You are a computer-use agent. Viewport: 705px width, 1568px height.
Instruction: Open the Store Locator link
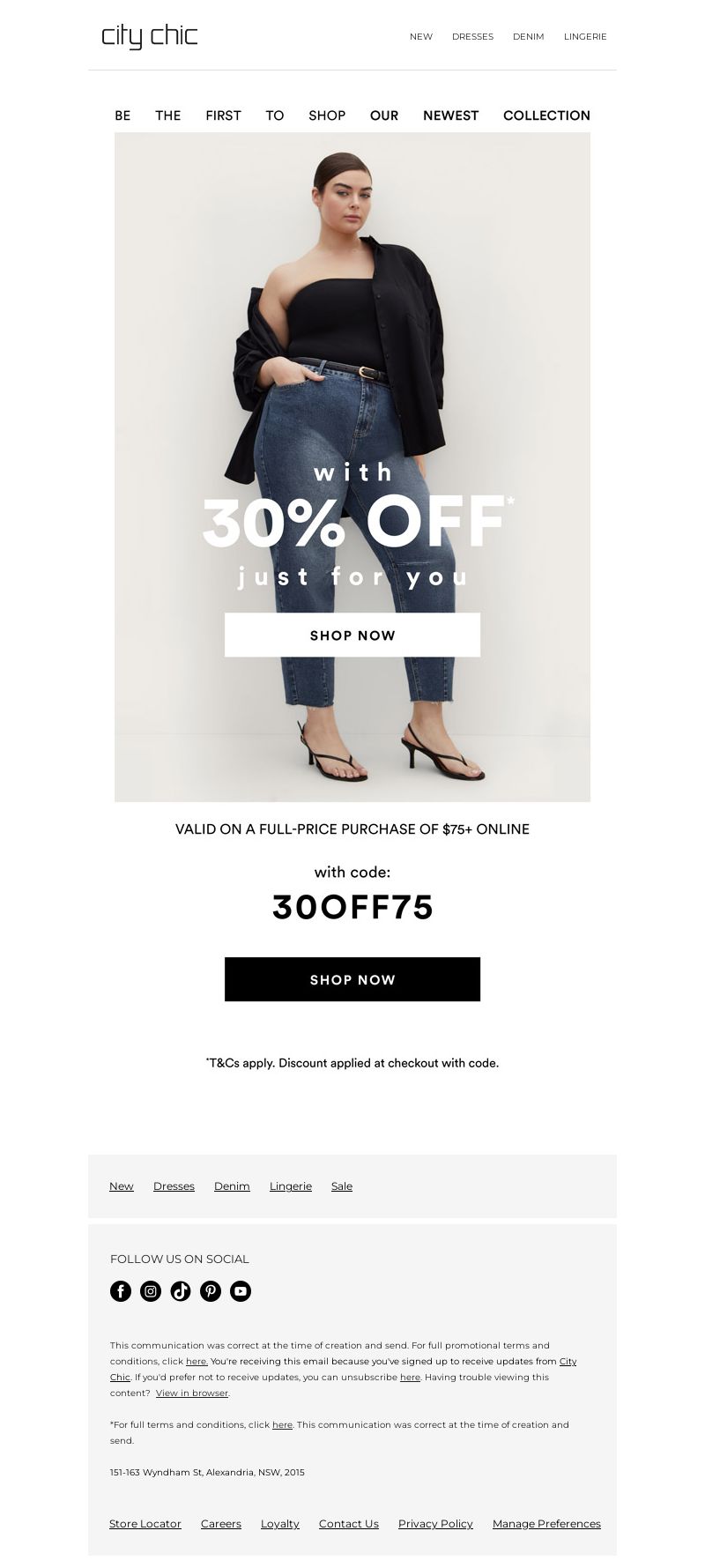145,1524
